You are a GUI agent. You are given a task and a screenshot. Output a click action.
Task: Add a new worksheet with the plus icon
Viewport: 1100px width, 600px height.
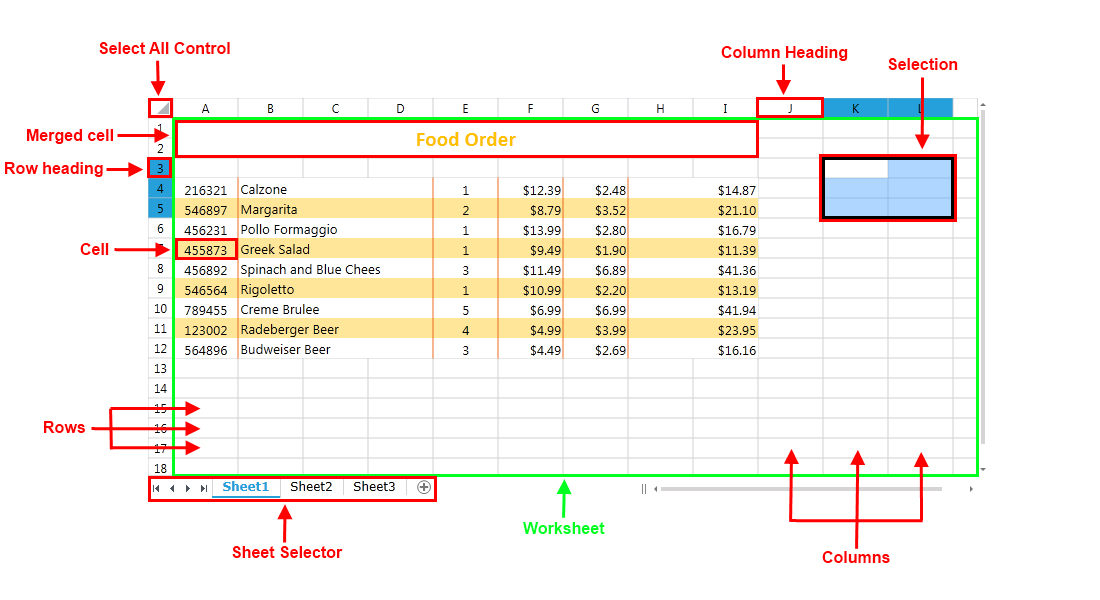[424, 488]
